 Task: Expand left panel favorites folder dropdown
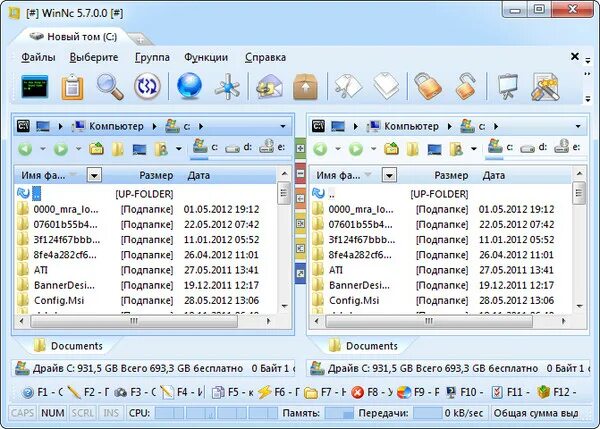[179, 149]
